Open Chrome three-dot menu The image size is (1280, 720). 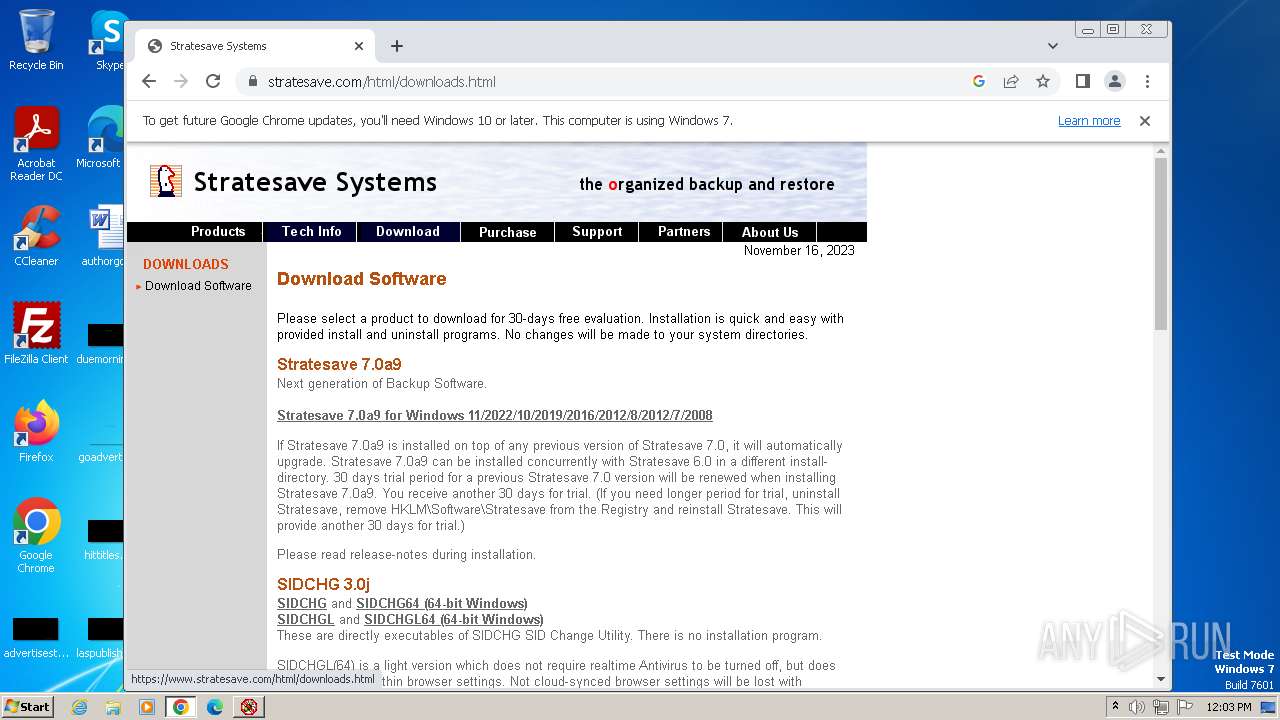tap(1147, 81)
